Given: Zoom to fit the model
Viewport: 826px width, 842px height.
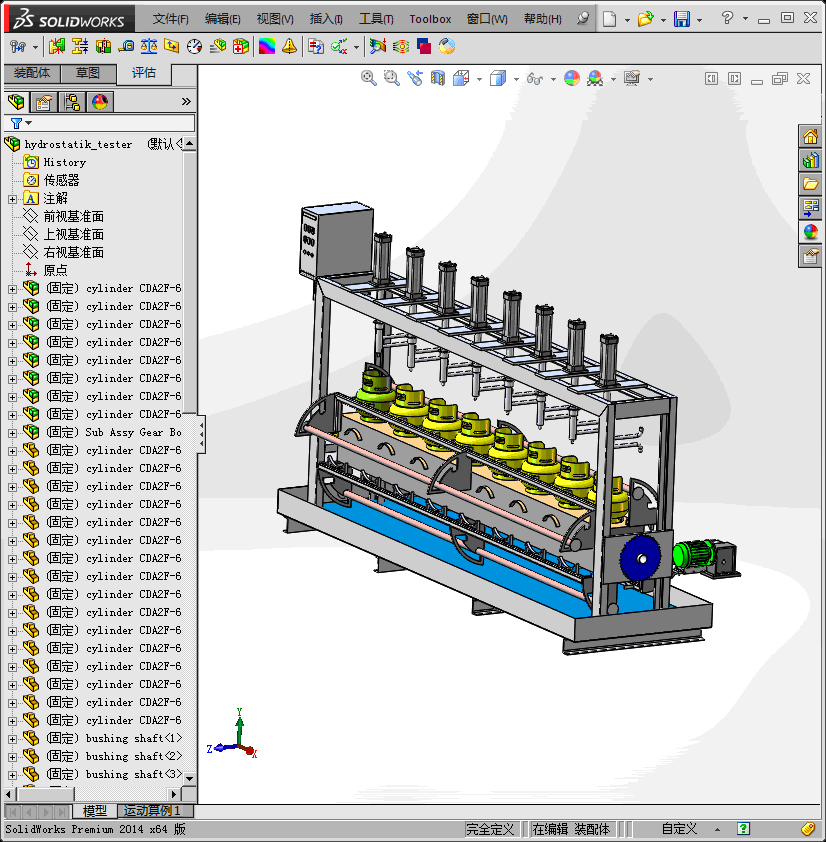Looking at the screenshot, I should [368, 78].
